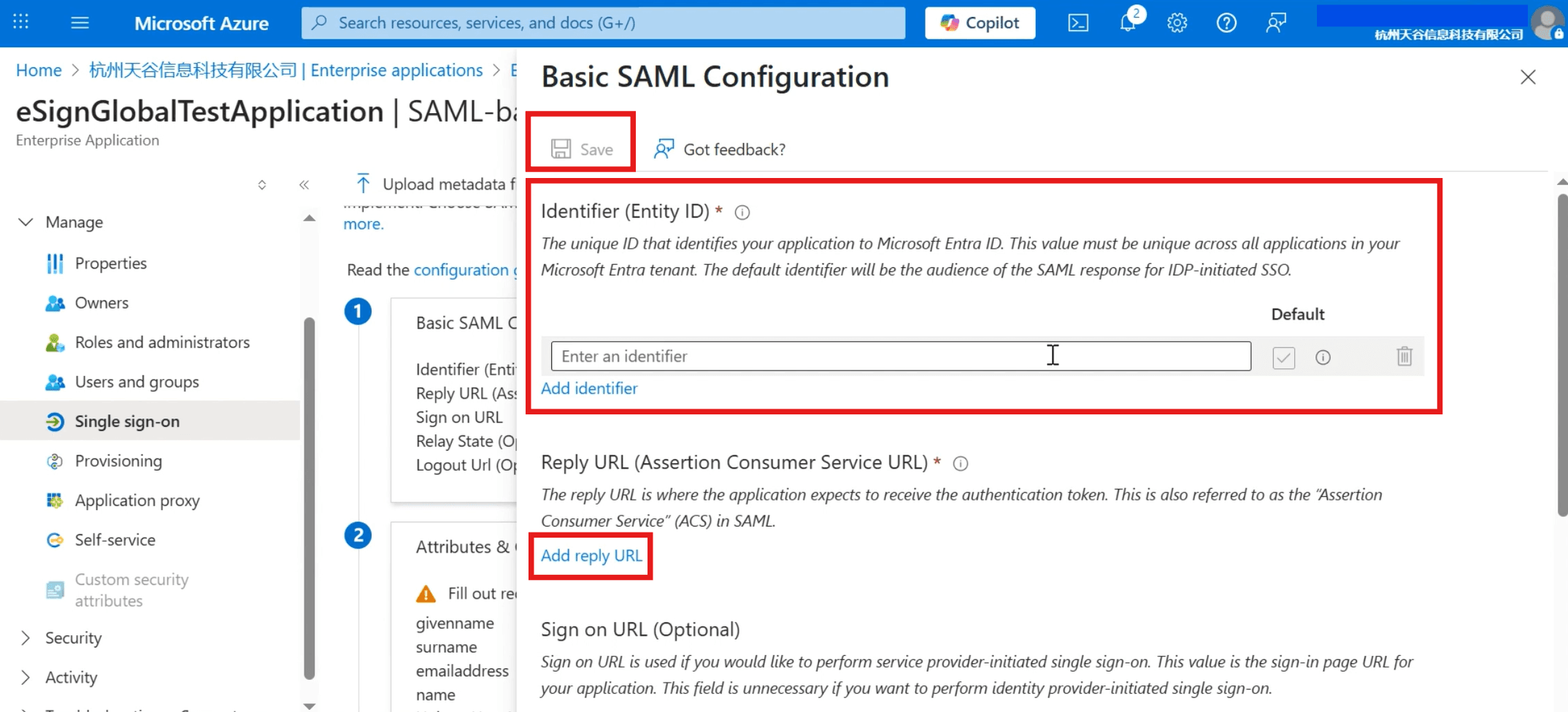1568x712 pixels.
Task: Open Roles and administrators
Action: [x=162, y=342]
